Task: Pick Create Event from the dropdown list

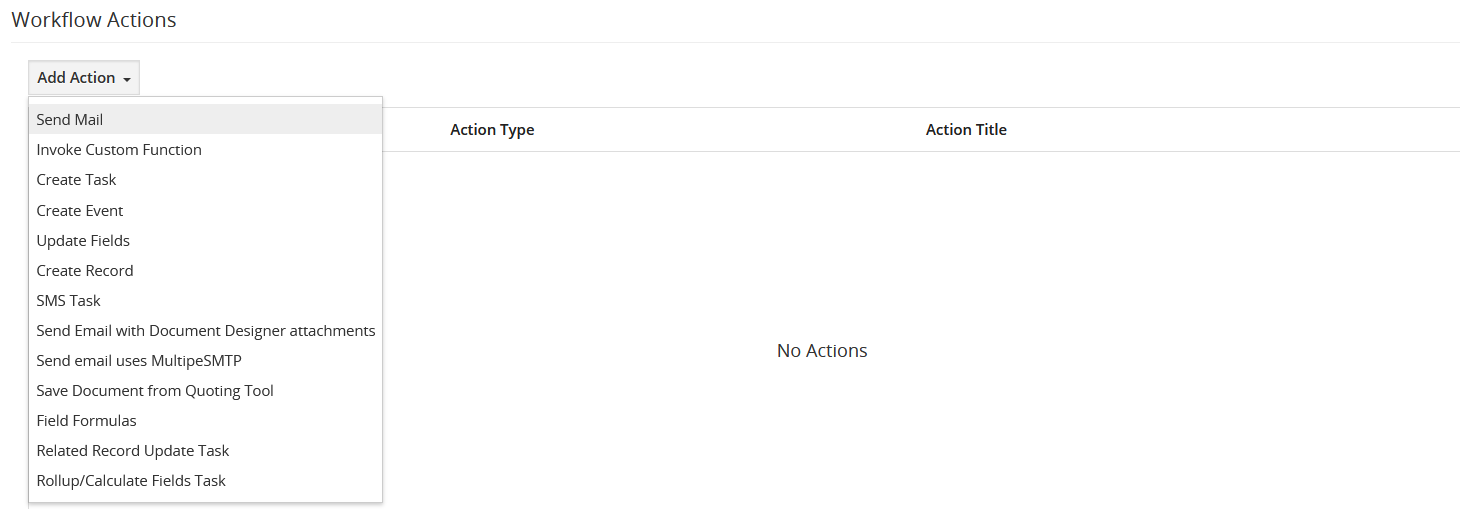Action: (205, 210)
